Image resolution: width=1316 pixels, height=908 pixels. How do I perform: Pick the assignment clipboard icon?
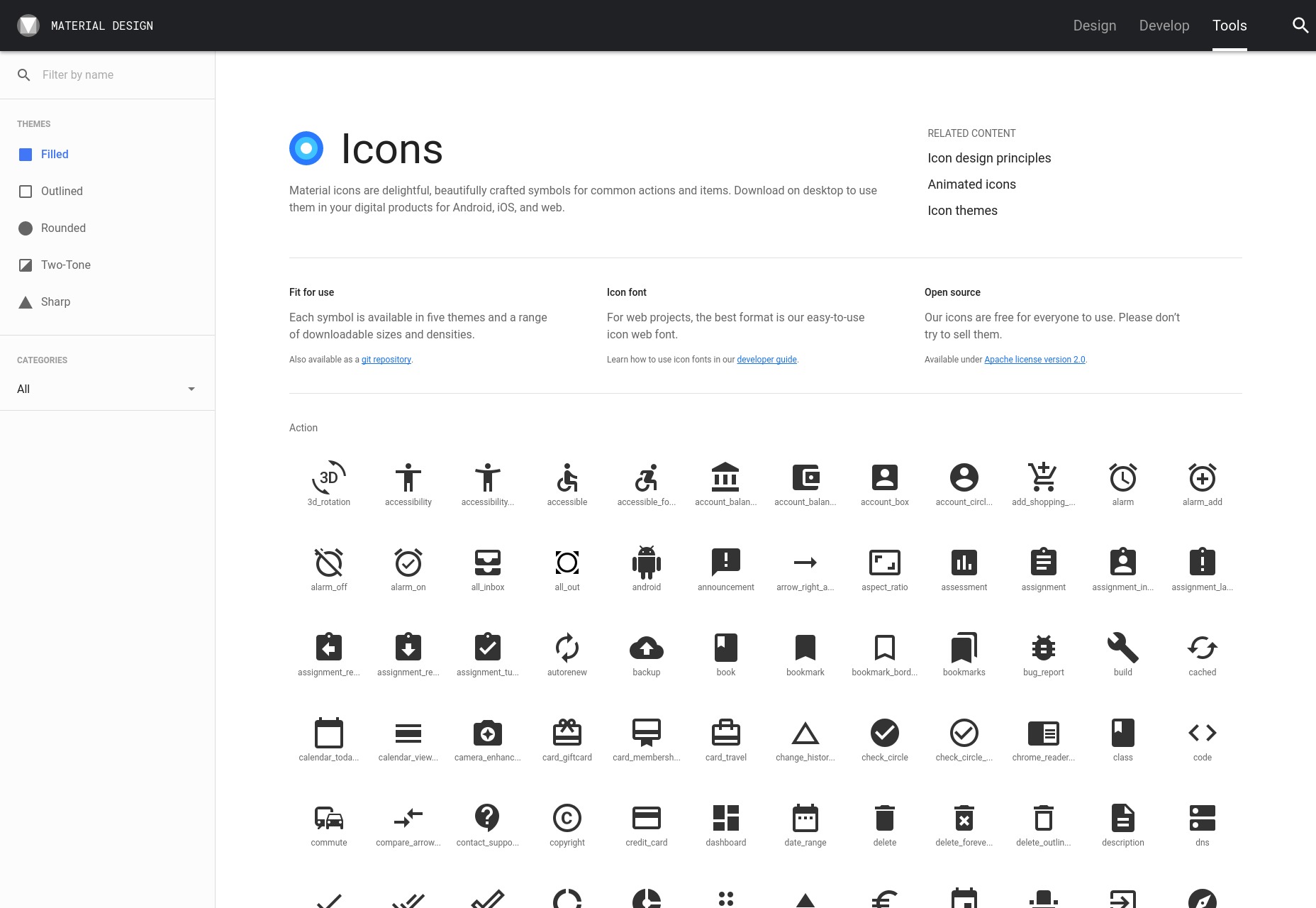coord(1044,563)
